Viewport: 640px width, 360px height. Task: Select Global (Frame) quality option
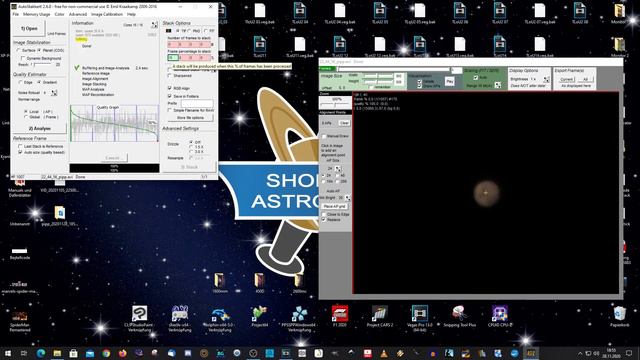[26, 117]
